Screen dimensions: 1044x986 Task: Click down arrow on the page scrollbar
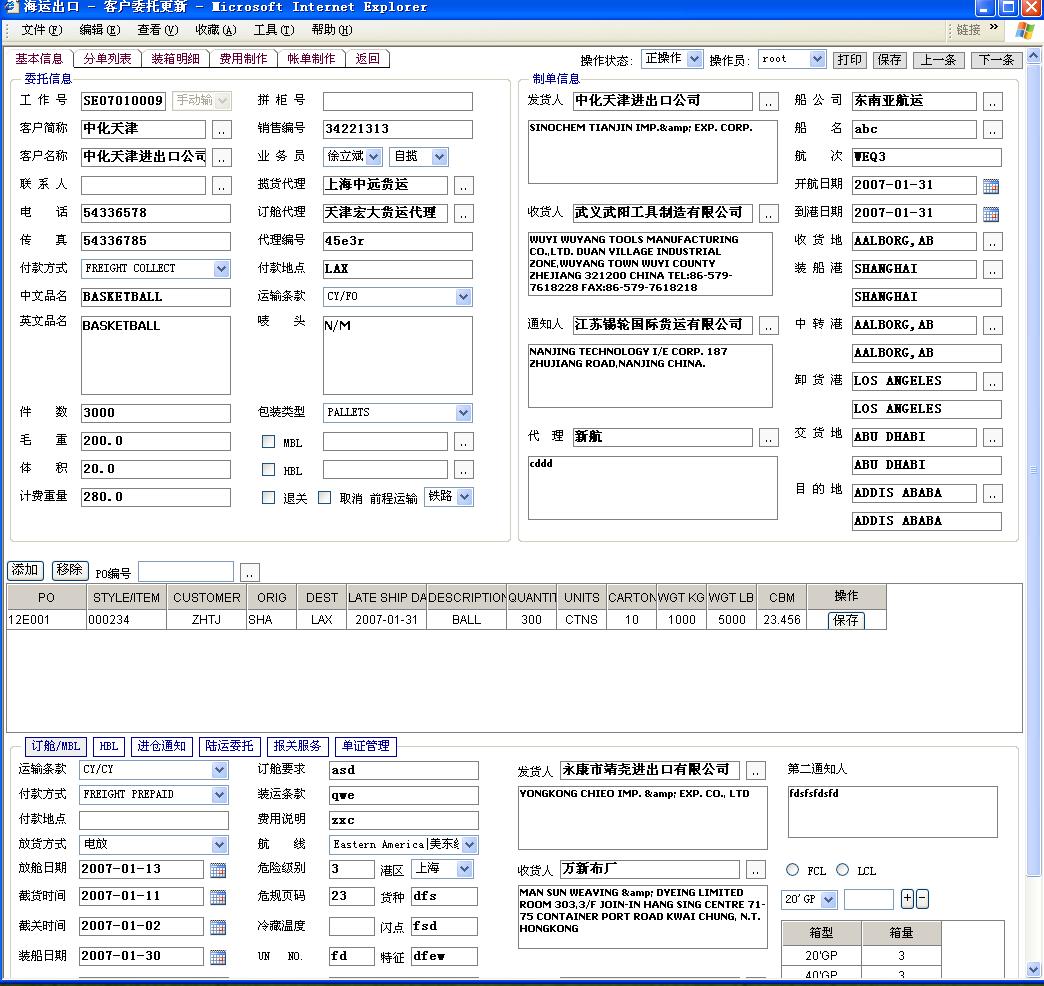pos(1033,969)
